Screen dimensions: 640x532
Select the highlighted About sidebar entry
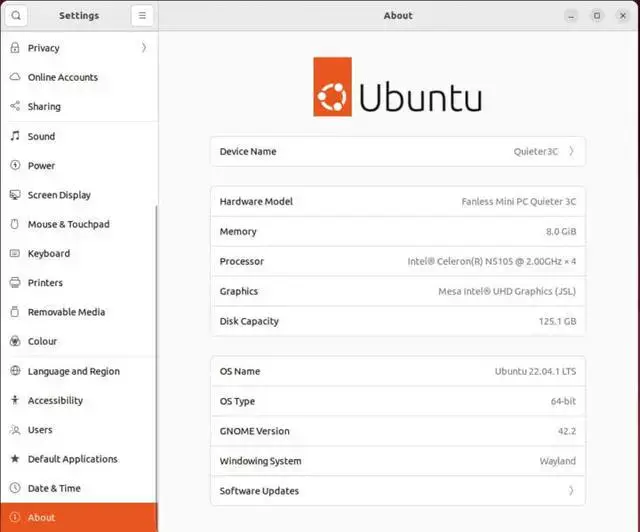pos(79,517)
